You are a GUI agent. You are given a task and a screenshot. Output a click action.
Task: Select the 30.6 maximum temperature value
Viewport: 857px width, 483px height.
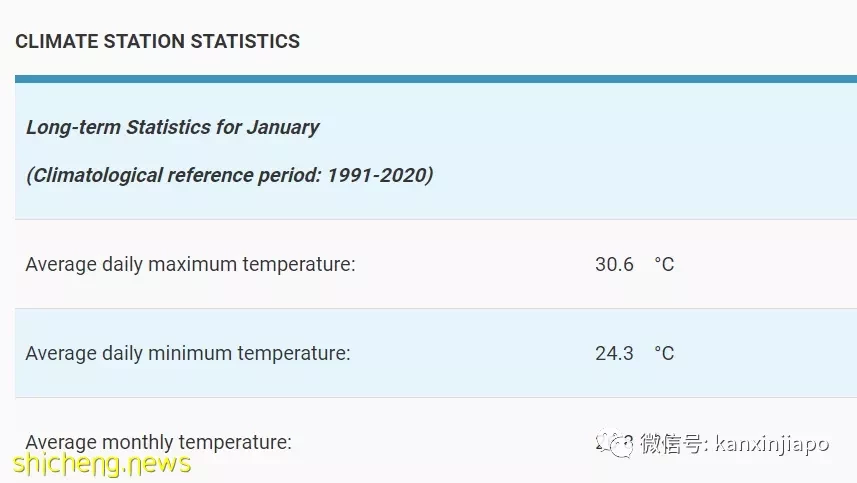coord(614,264)
